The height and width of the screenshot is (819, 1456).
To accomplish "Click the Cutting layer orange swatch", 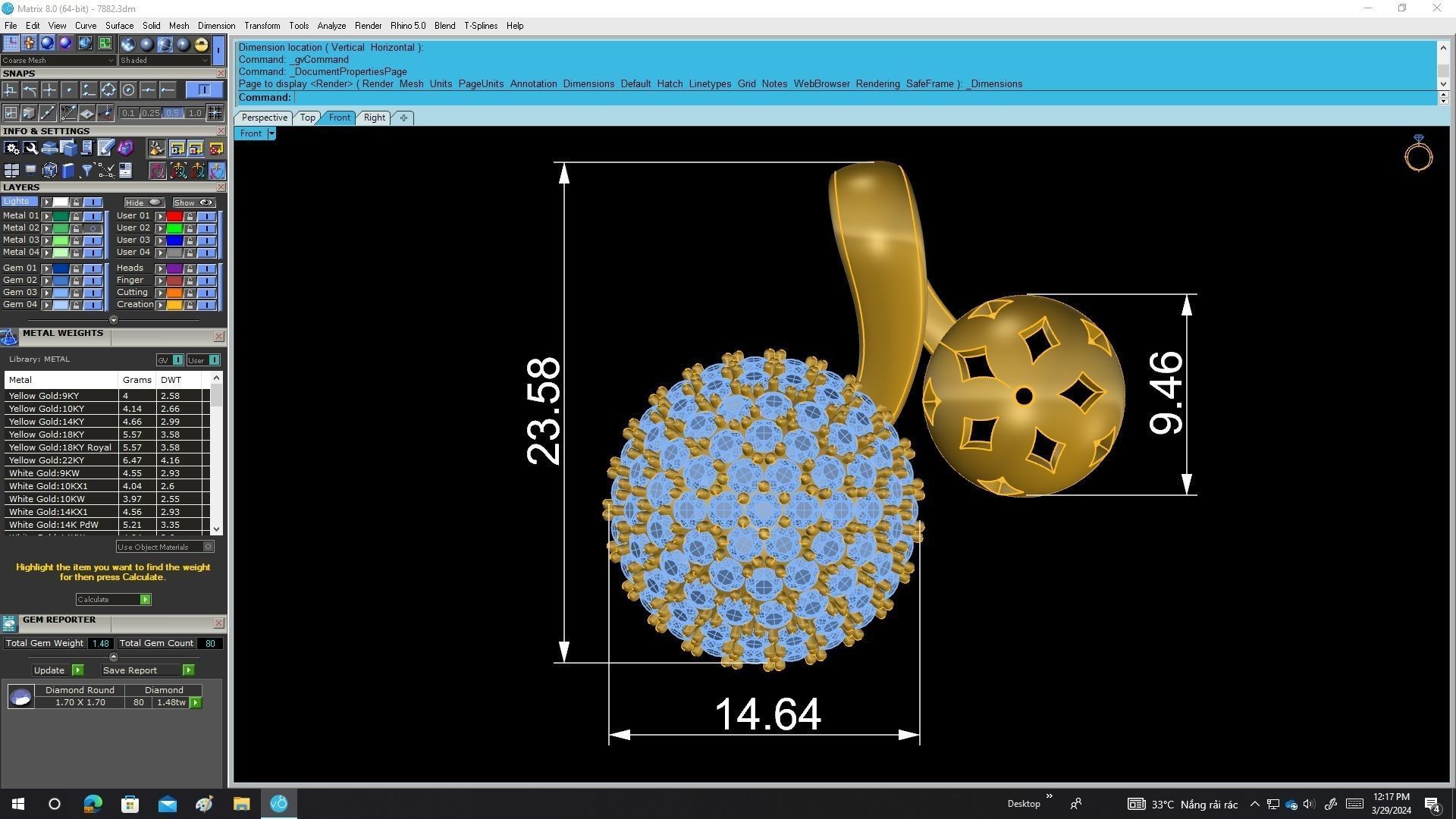I will 174,293.
